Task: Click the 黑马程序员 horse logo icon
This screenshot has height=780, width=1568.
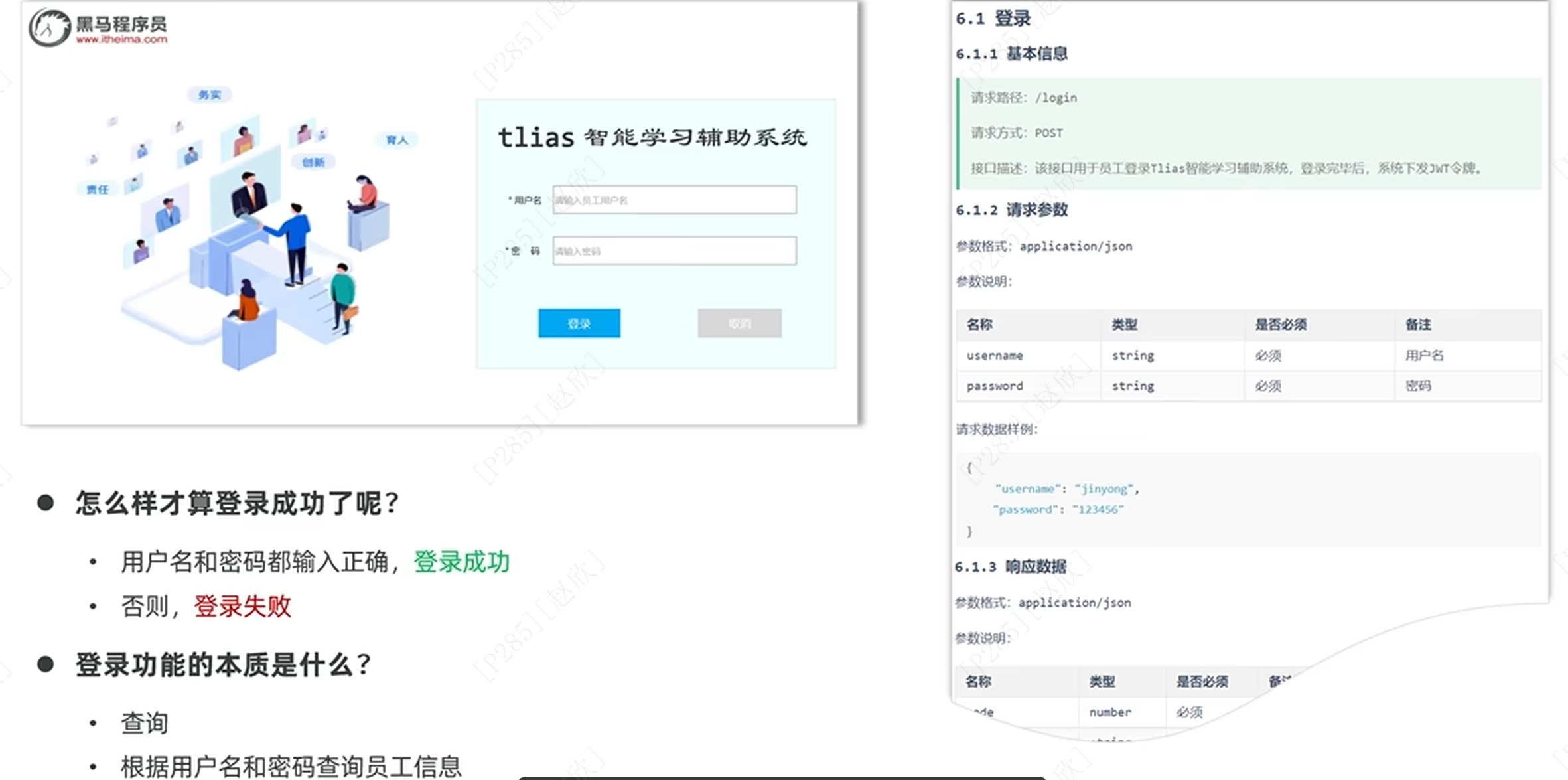Action: [x=49, y=28]
